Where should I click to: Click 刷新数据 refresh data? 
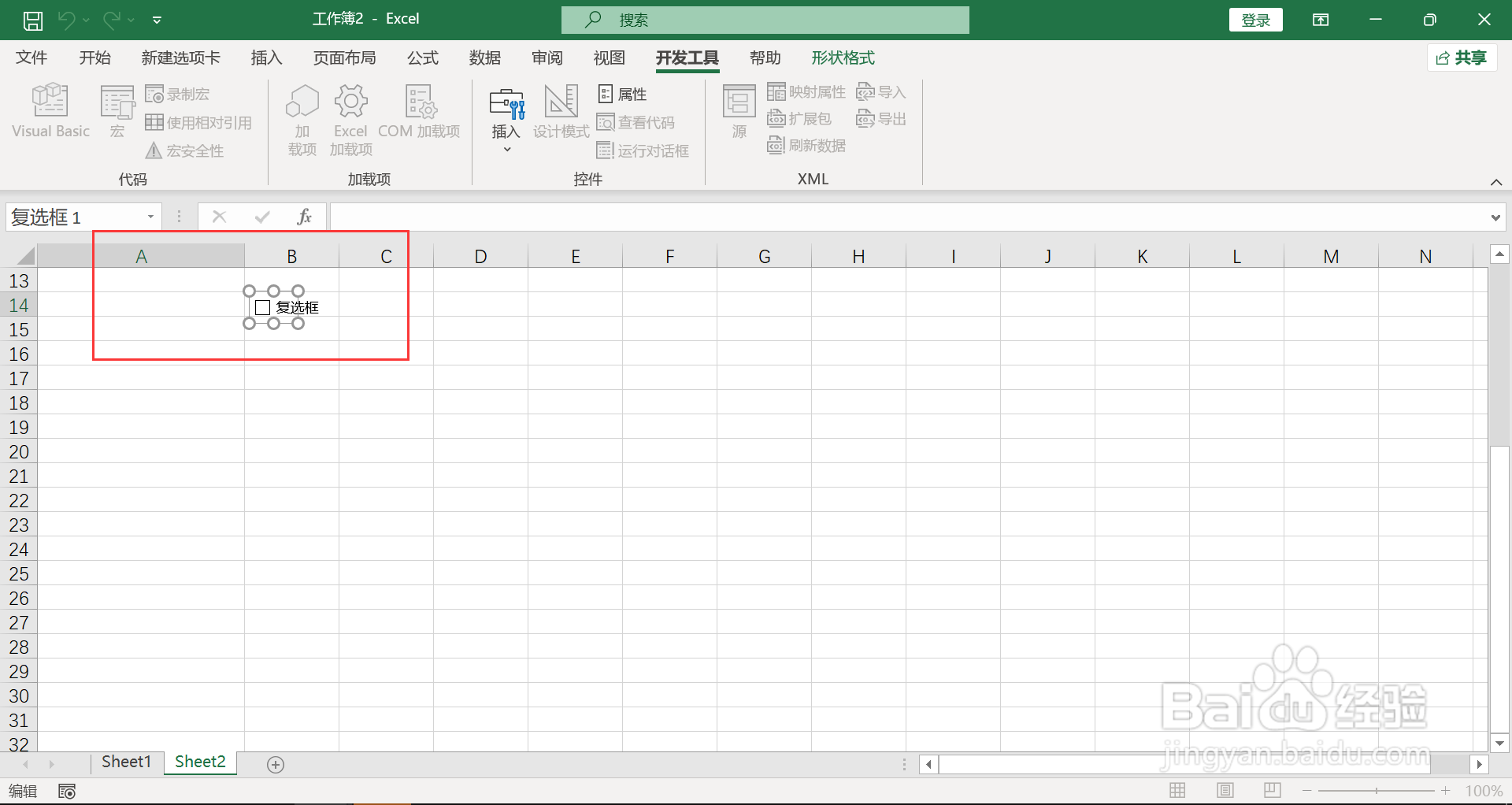tap(806, 146)
